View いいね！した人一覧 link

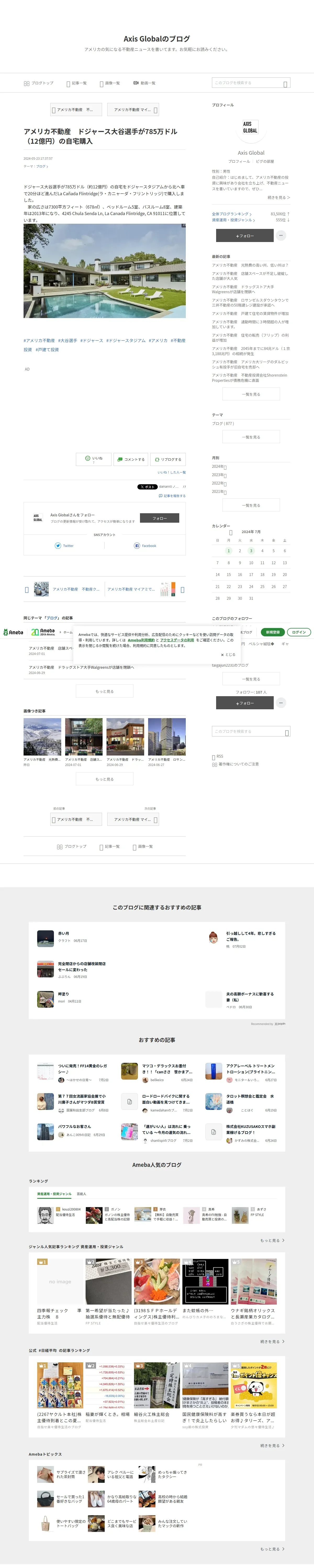[171, 472]
